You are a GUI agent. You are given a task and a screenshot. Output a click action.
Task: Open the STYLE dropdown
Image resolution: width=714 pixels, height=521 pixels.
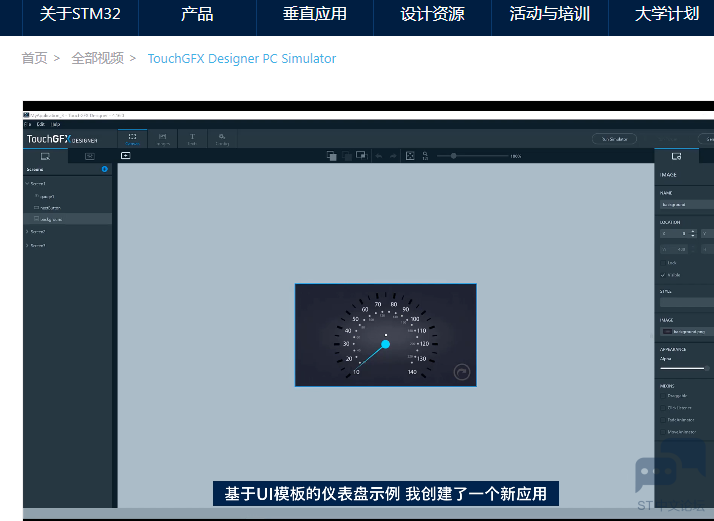point(687,302)
